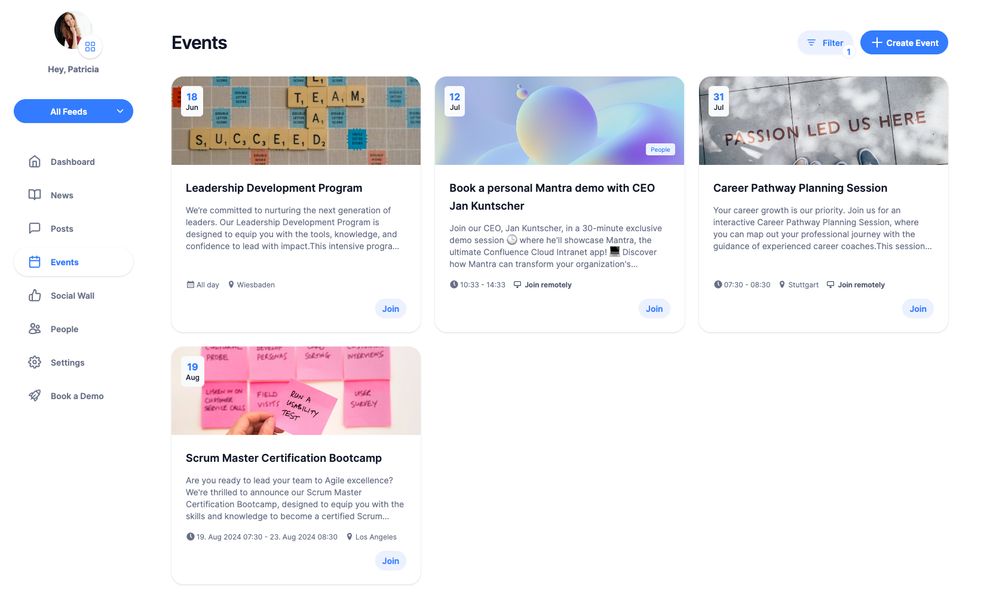Join the Career Pathway Planning Session
The image size is (999, 610).
point(917,309)
